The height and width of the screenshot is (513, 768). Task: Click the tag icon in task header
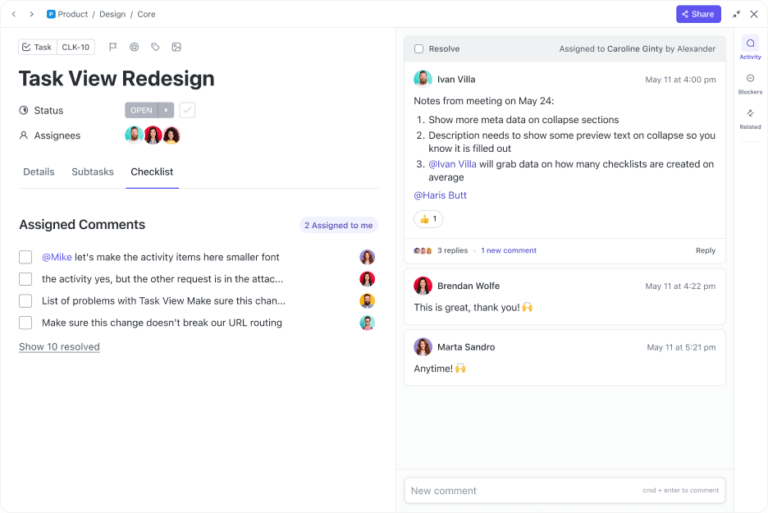[155, 47]
